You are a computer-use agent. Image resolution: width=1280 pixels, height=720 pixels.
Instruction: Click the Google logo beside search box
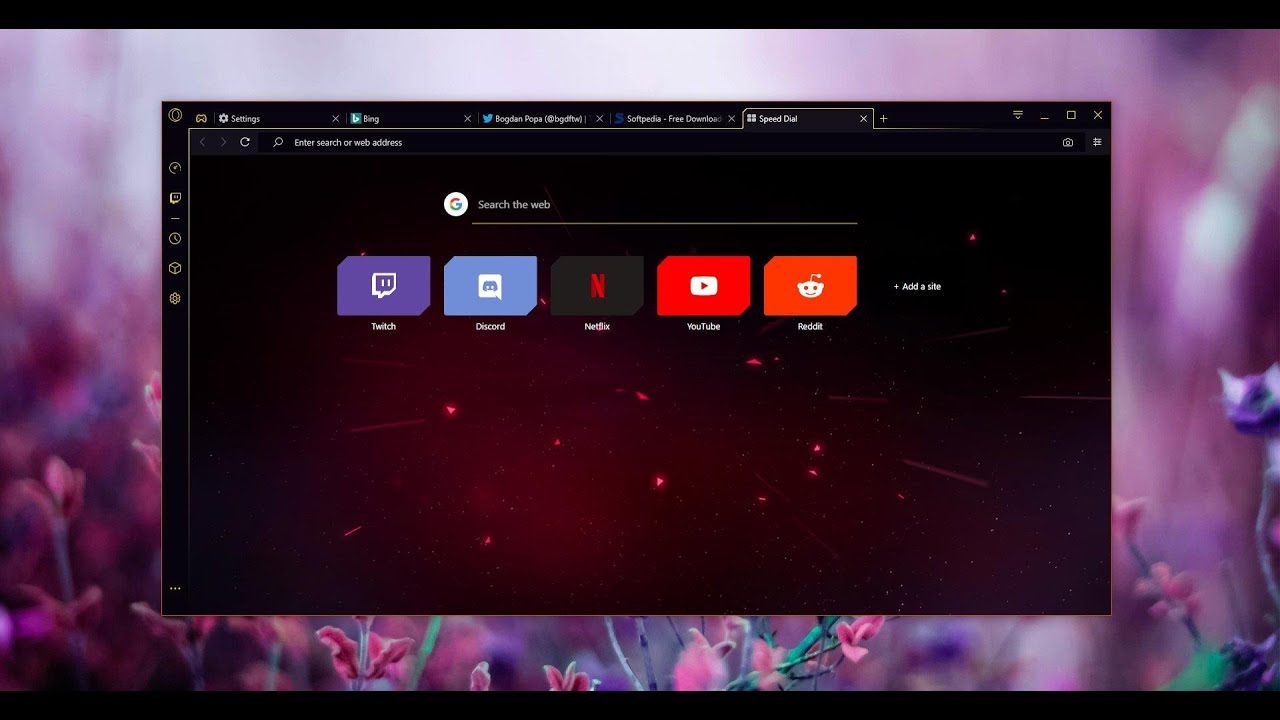tap(456, 204)
